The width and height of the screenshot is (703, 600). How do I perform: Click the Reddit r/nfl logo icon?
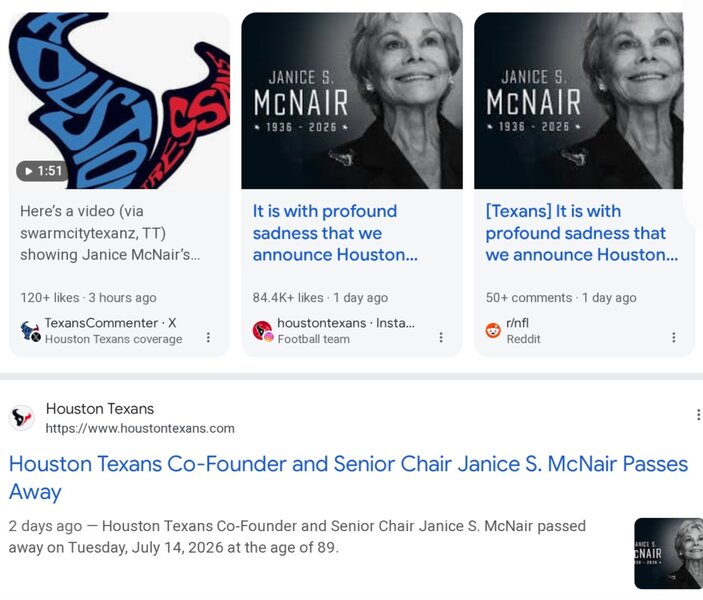click(x=493, y=330)
